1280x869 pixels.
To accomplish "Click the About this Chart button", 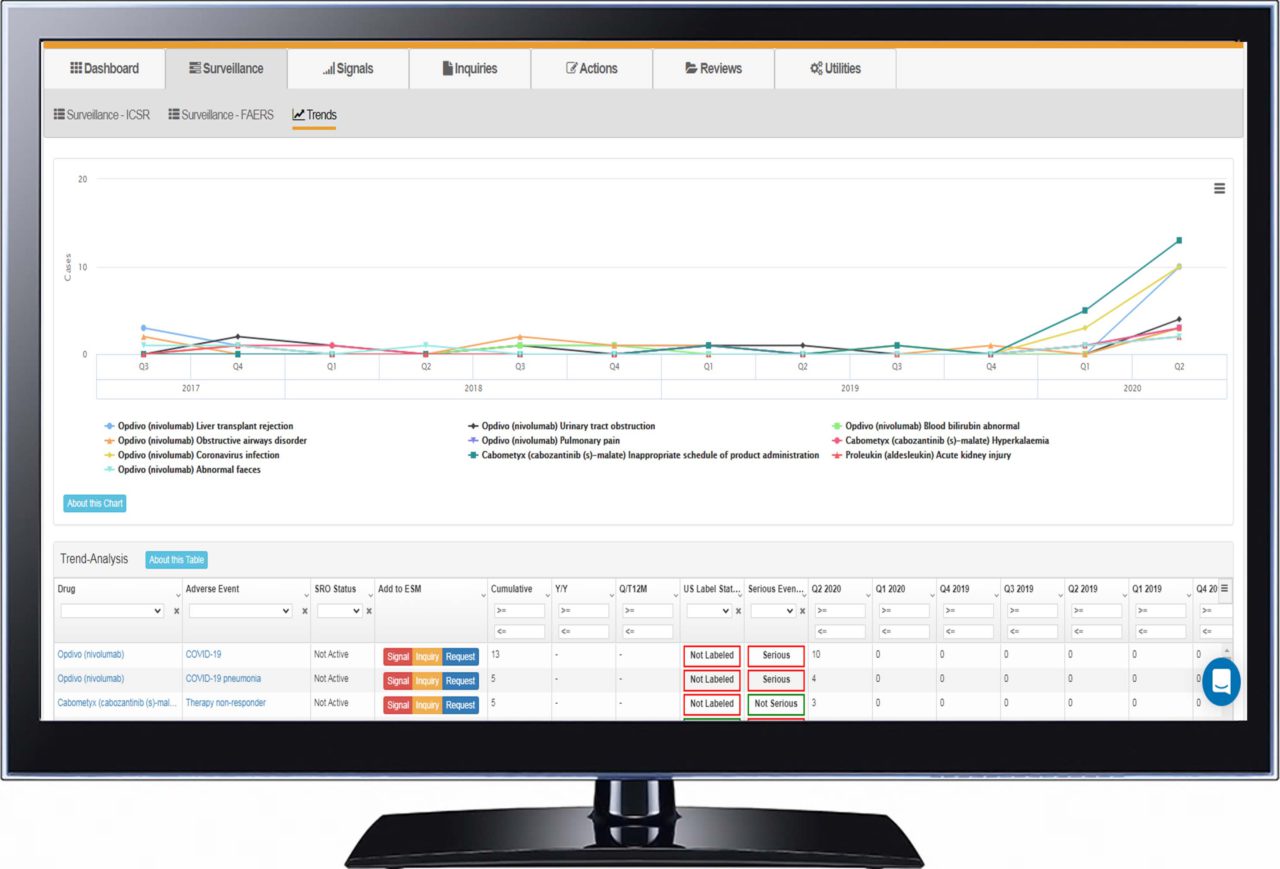I will point(95,503).
